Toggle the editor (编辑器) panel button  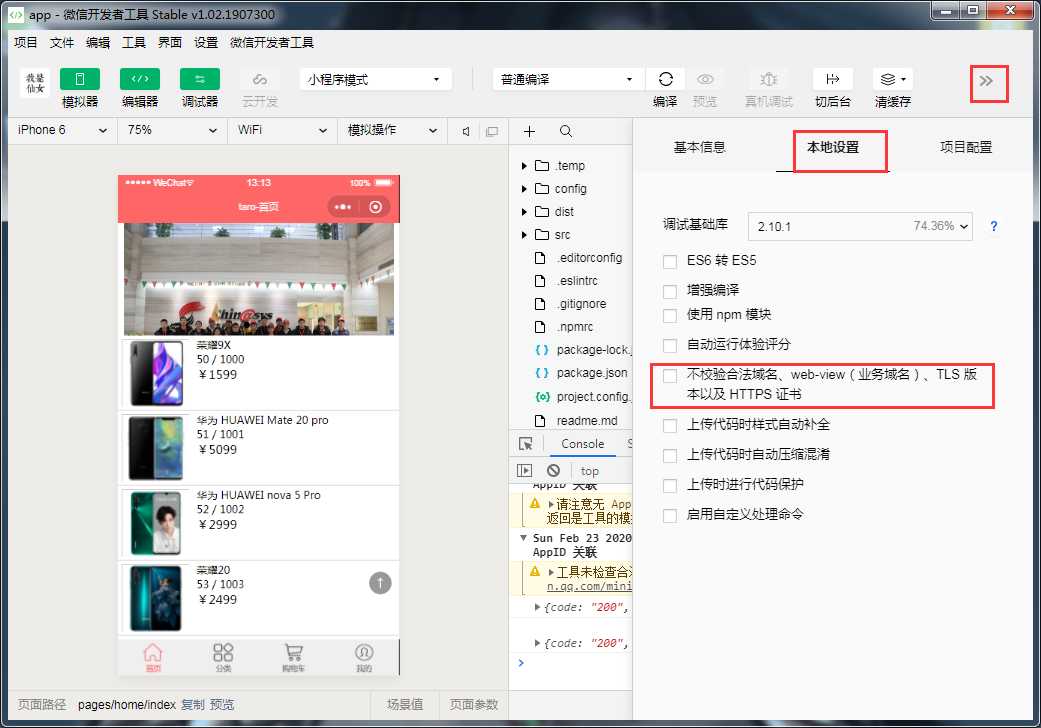(x=139, y=79)
